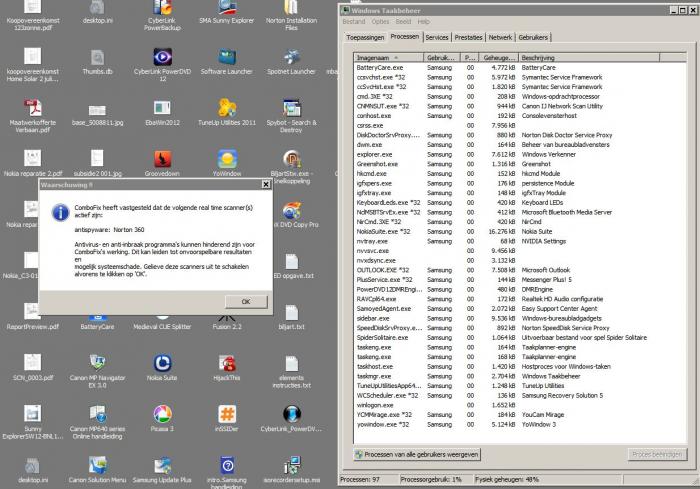
Task: Switch to the Gebruikers tab
Action: click(533, 38)
